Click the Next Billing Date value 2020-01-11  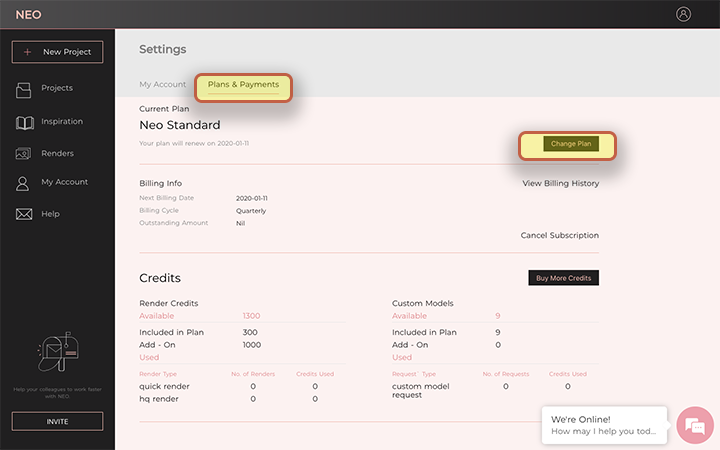coord(252,198)
